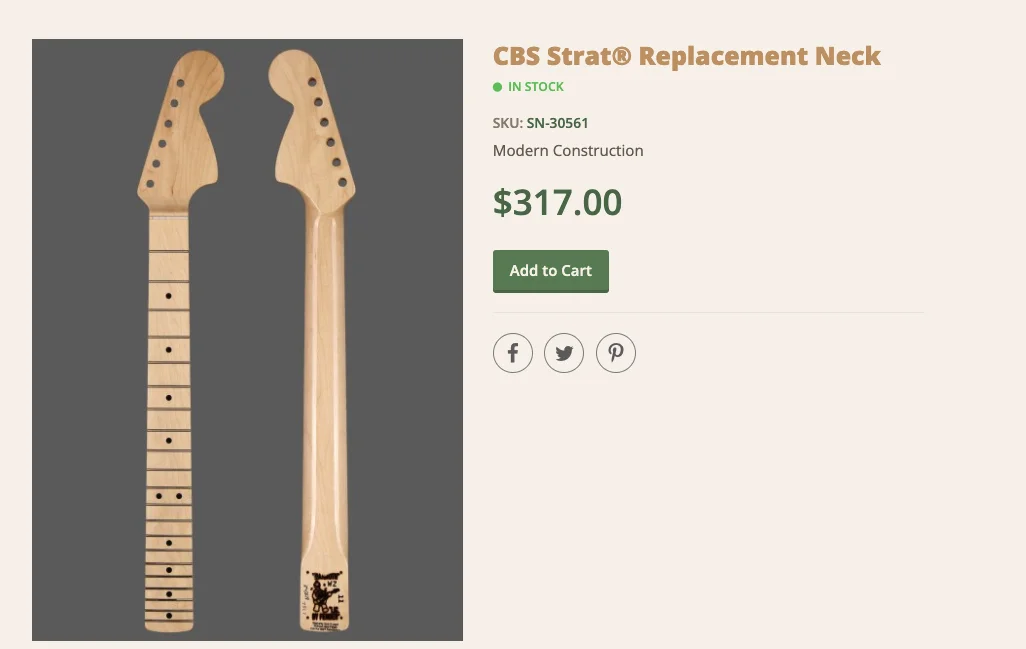
Task: Click the double-dot twelfth fret marker
Action: 168,496
